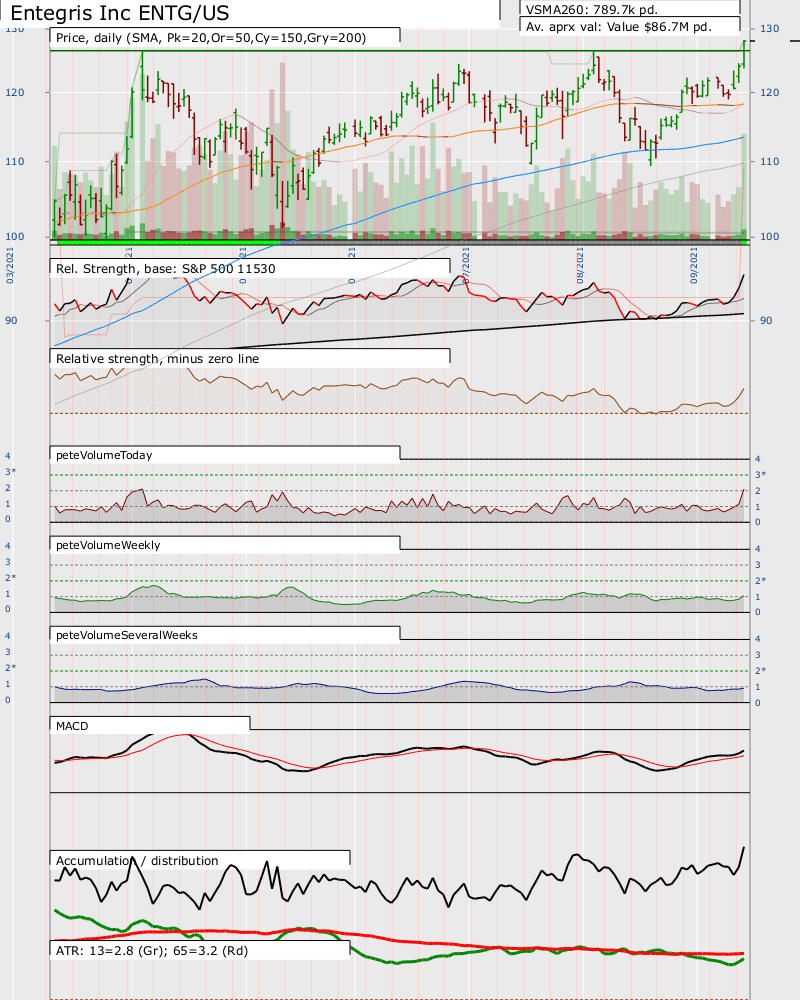Click the Av. aprx val $86.7M label

618,27
